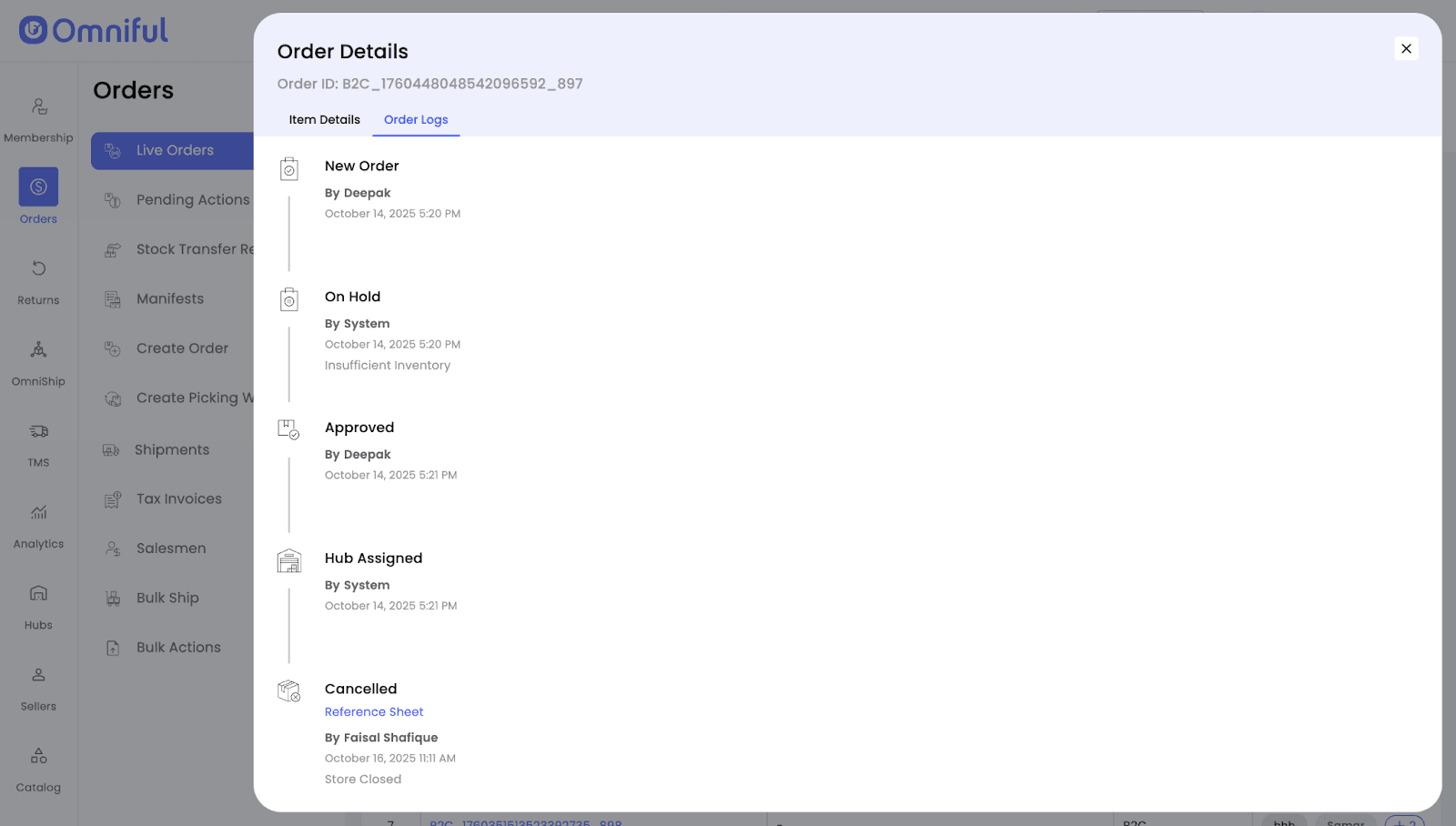Viewport: 1456px width, 826px height.
Task: Open the Reference Sheet link
Action: 374,712
